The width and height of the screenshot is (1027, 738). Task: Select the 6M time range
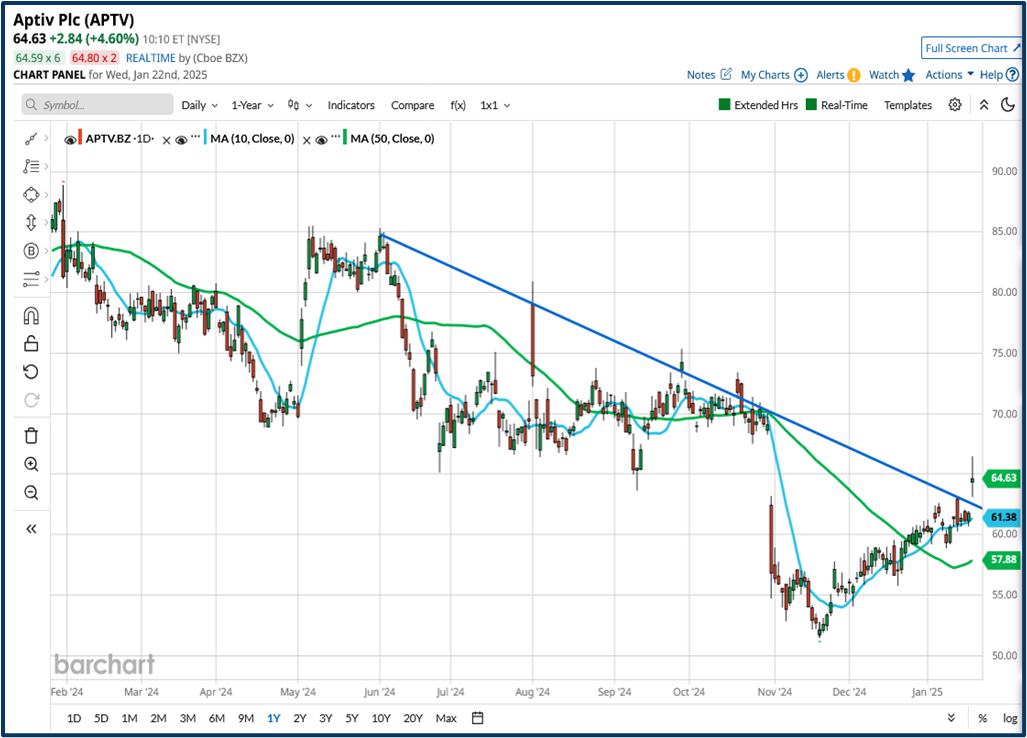click(x=216, y=718)
